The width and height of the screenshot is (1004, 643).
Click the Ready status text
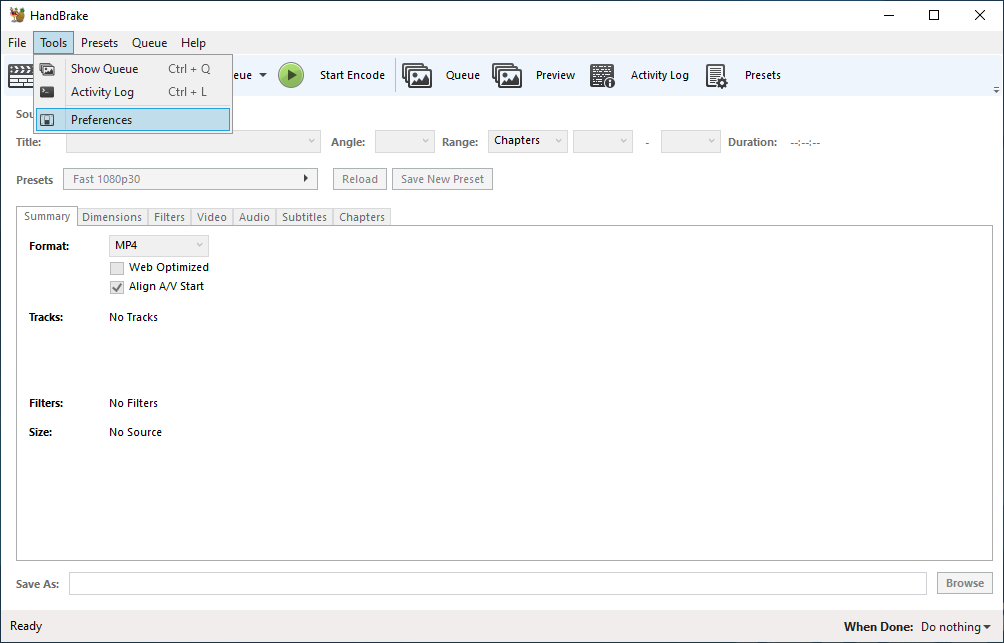click(x=26, y=626)
